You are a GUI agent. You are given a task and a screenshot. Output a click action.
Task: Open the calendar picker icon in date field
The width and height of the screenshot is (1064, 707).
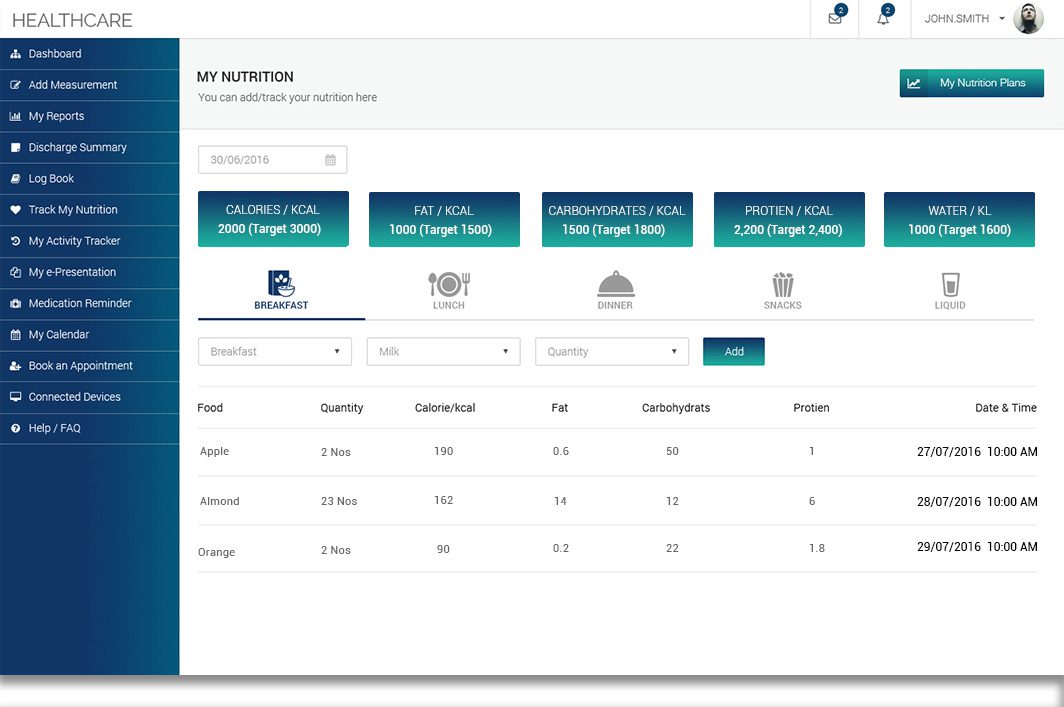[x=330, y=159]
